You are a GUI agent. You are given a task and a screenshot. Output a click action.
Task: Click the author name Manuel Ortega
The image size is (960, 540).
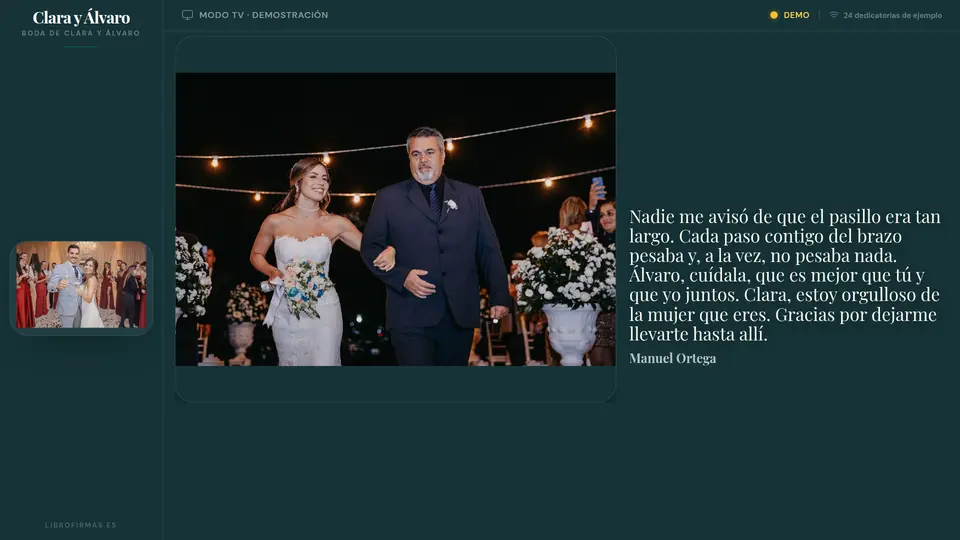coord(672,358)
